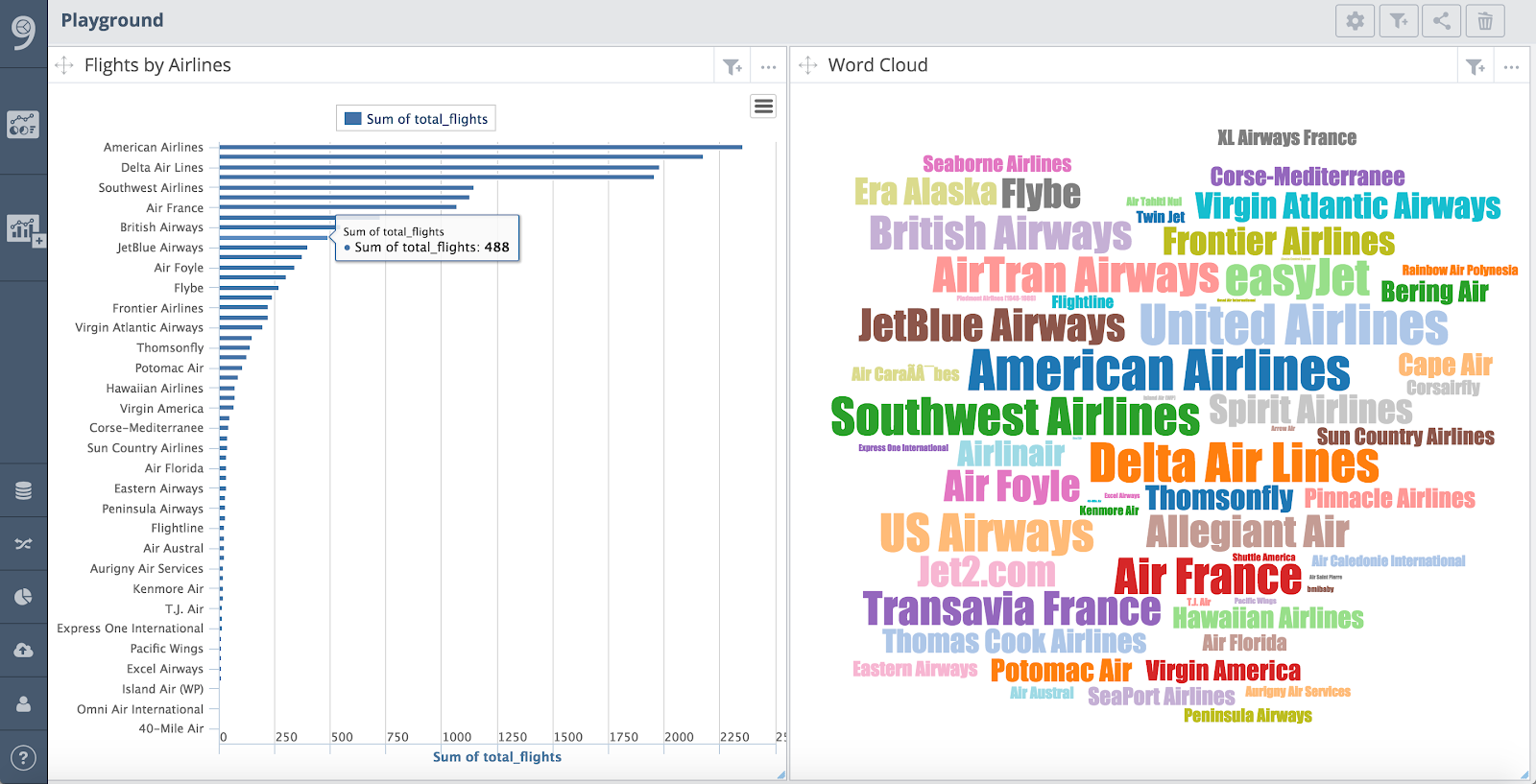Click the Southwest Airlines bar in the chart
Image resolution: width=1536 pixels, height=784 pixels.
pyautogui.click(x=347, y=187)
